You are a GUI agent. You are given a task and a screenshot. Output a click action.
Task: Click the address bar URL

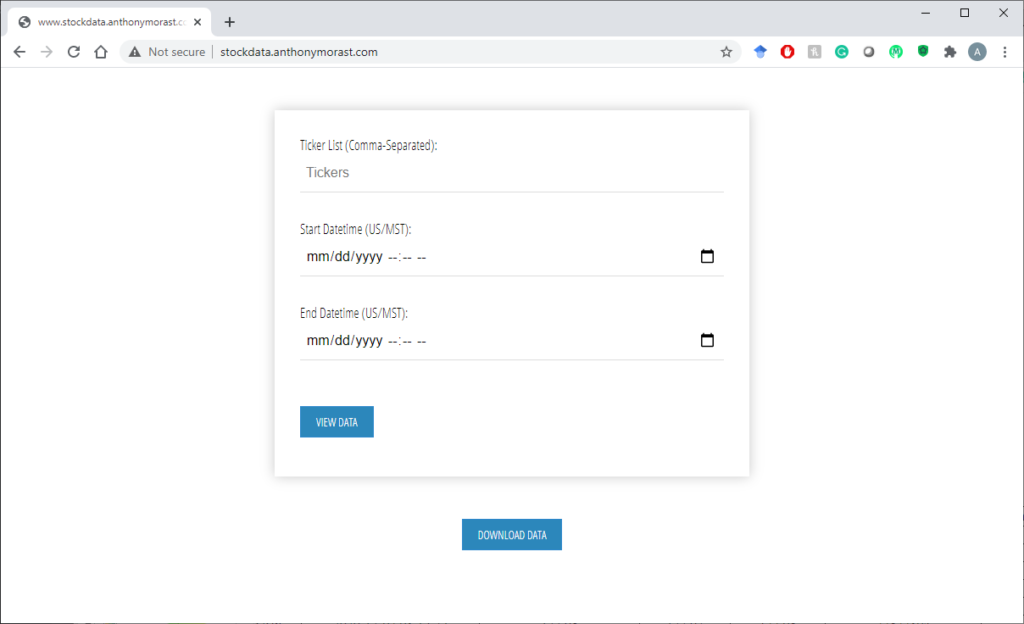point(298,52)
